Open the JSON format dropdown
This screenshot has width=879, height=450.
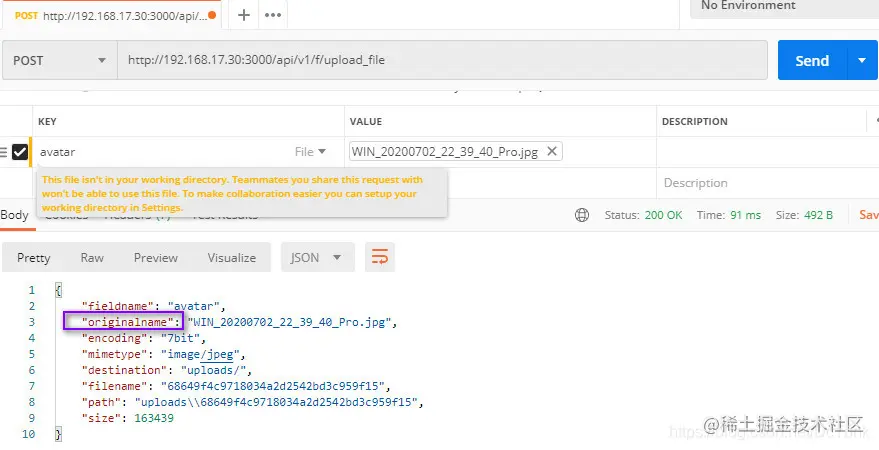point(317,258)
